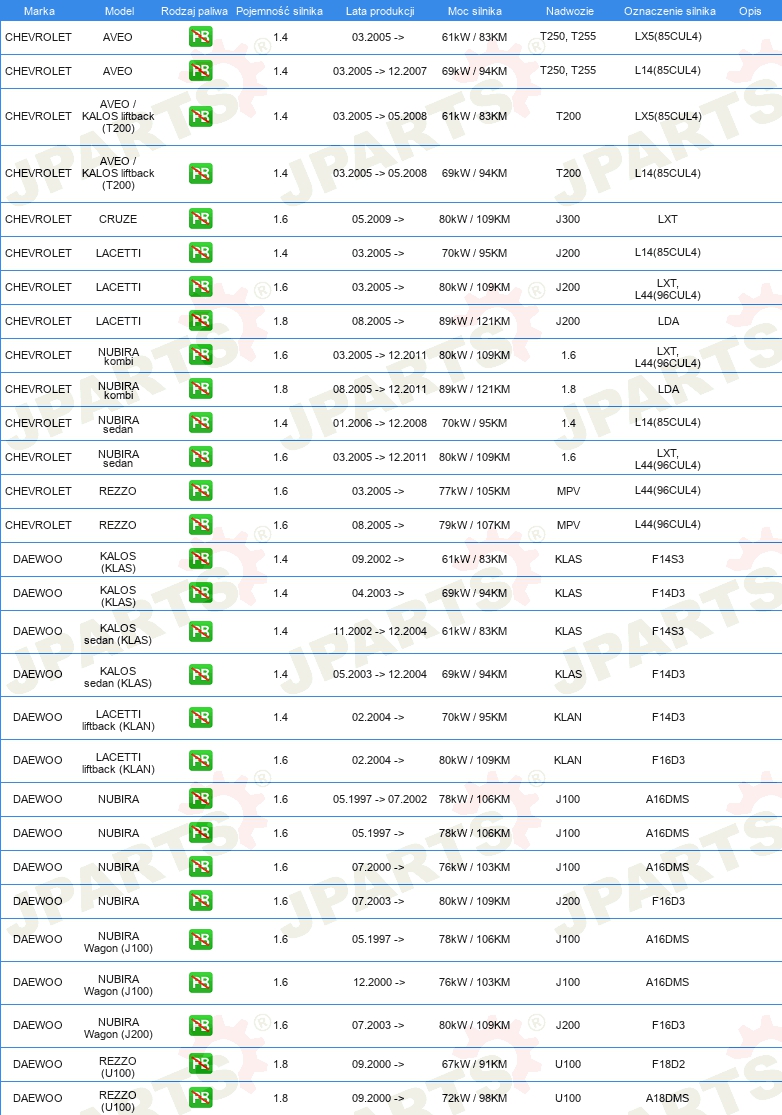782x1115 pixels.
Task: Click fuel icon in Nubira Wagon (J100) 78kW row
Action: (200, 939)
